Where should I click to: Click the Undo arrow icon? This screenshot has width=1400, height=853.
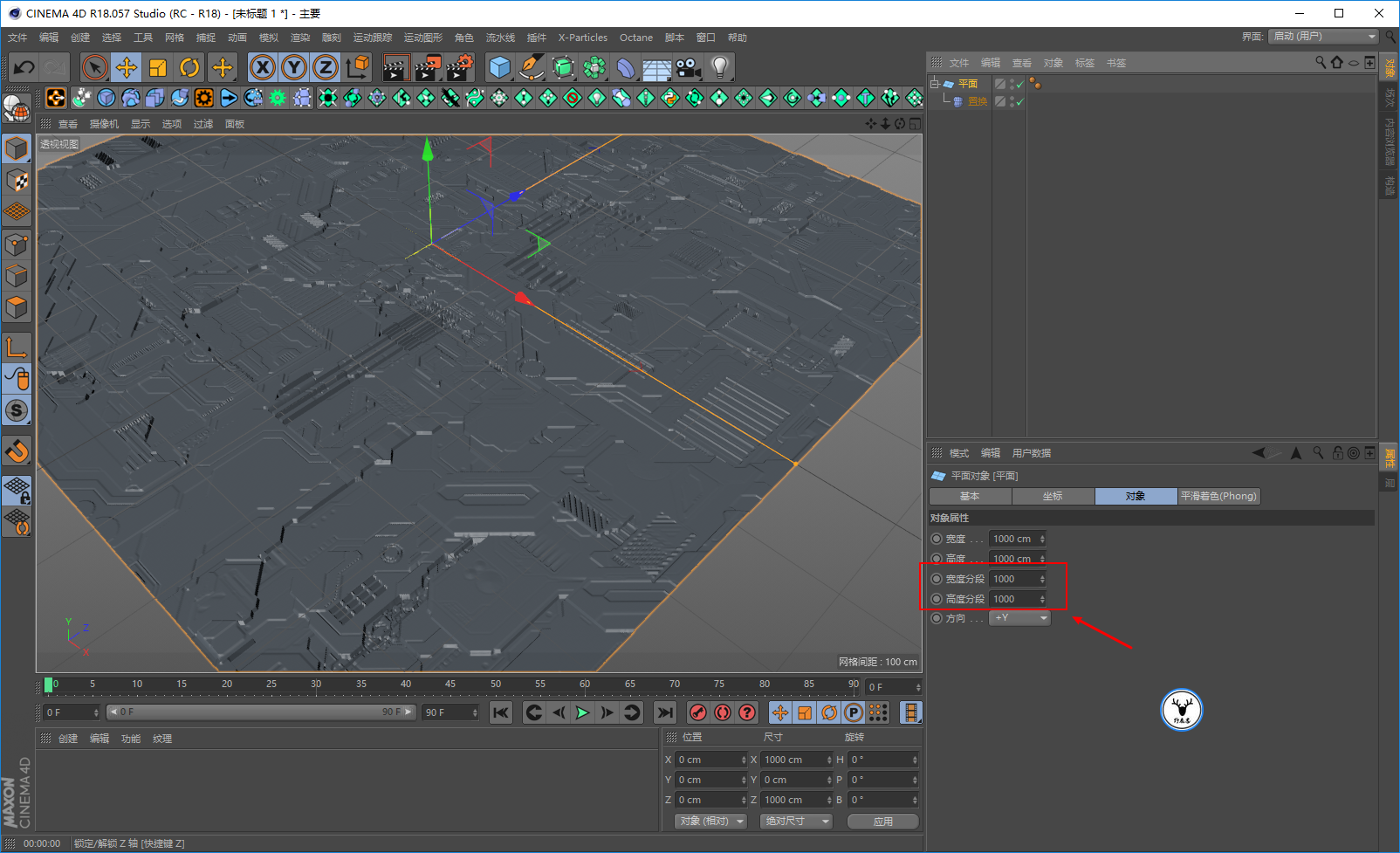24,67
